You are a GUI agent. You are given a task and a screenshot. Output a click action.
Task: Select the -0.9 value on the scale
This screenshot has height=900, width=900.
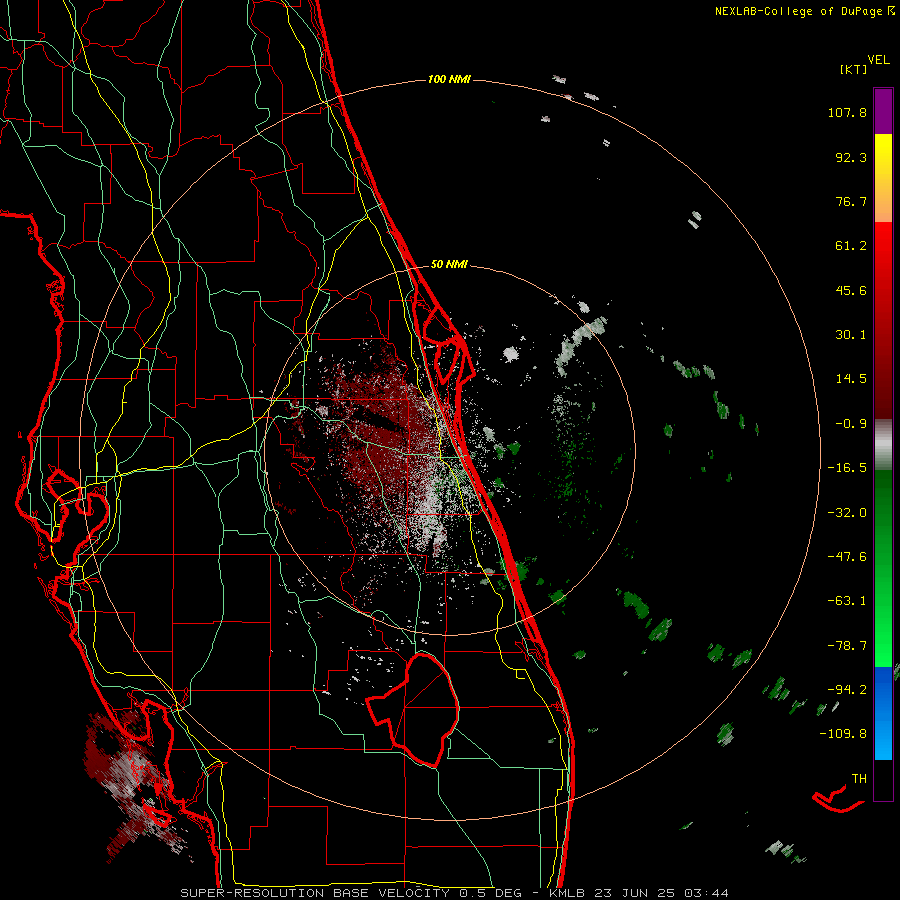click(x=851, y=424)
